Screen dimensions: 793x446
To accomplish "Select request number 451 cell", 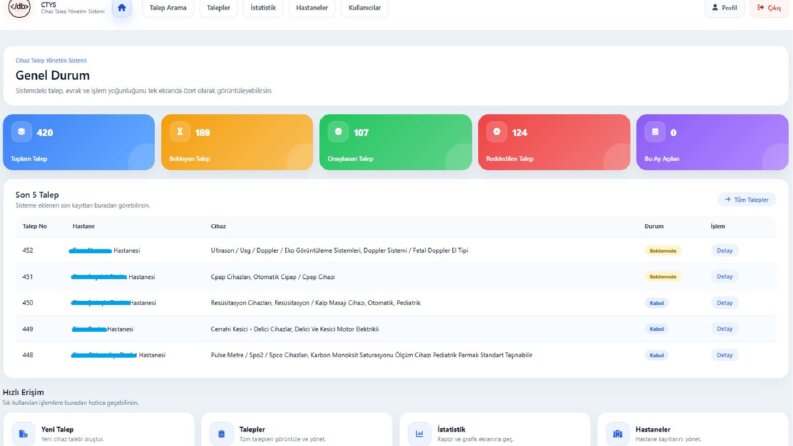I will [28, 277].
